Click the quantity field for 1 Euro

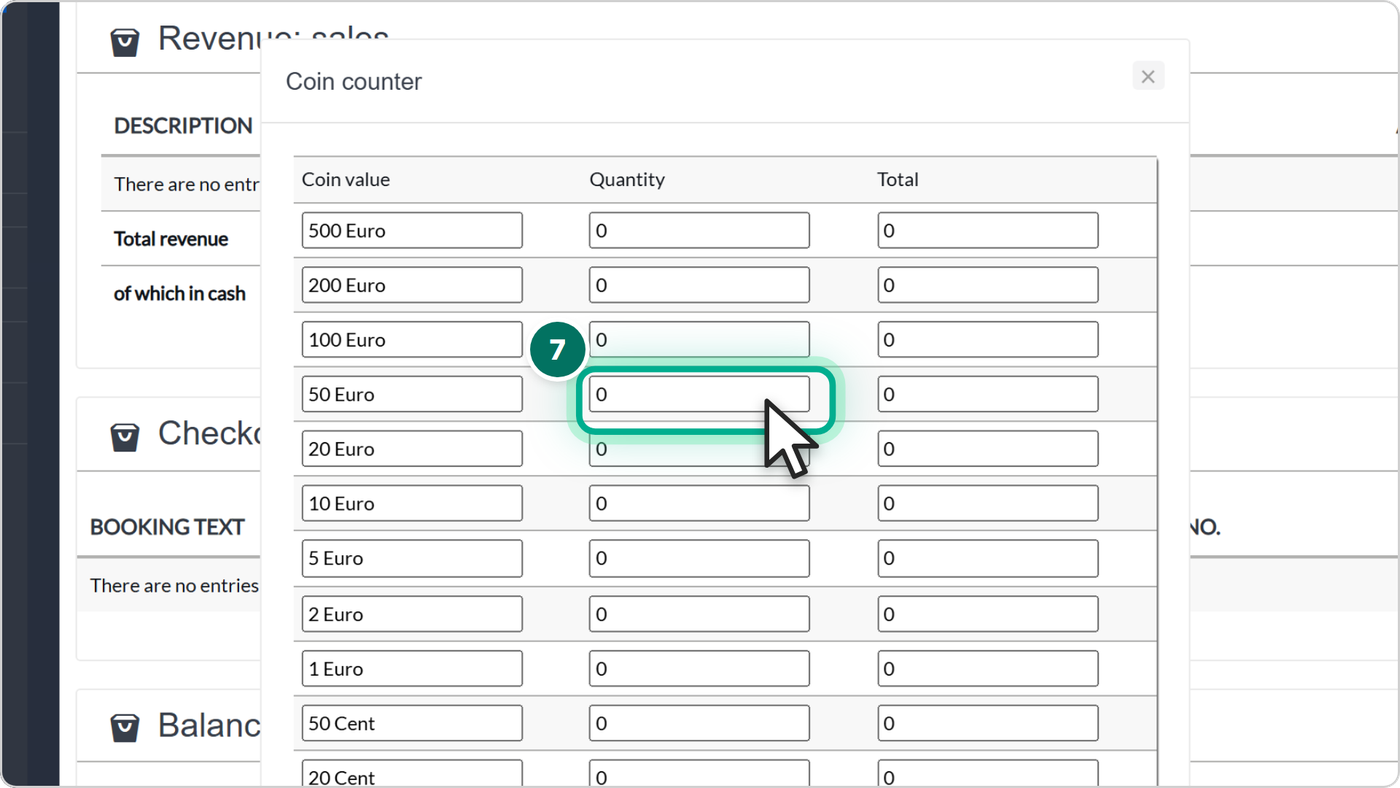(x=699, y=669)
